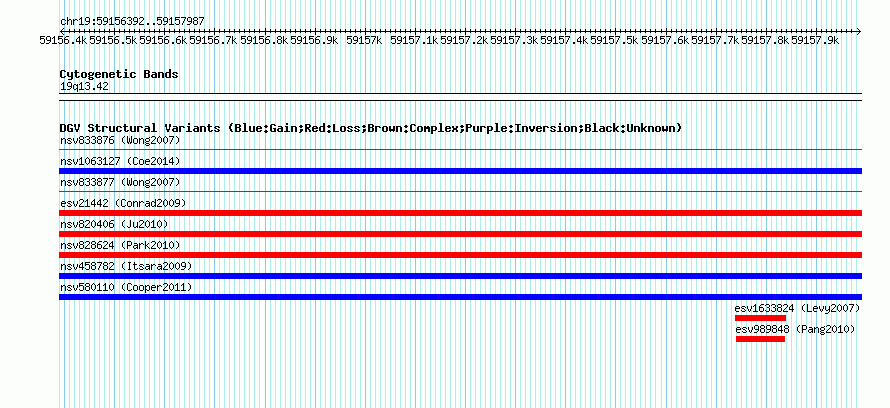Click the DGV Structural Variants track title
The height and width of the screenshot is (408, 890).
tap(371, 128)
